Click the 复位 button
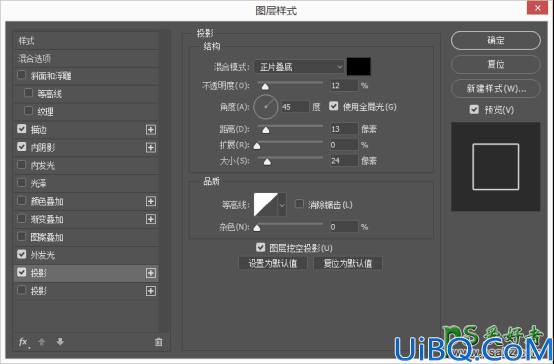This screenshot has height=364, width=554. coord(496,64)
